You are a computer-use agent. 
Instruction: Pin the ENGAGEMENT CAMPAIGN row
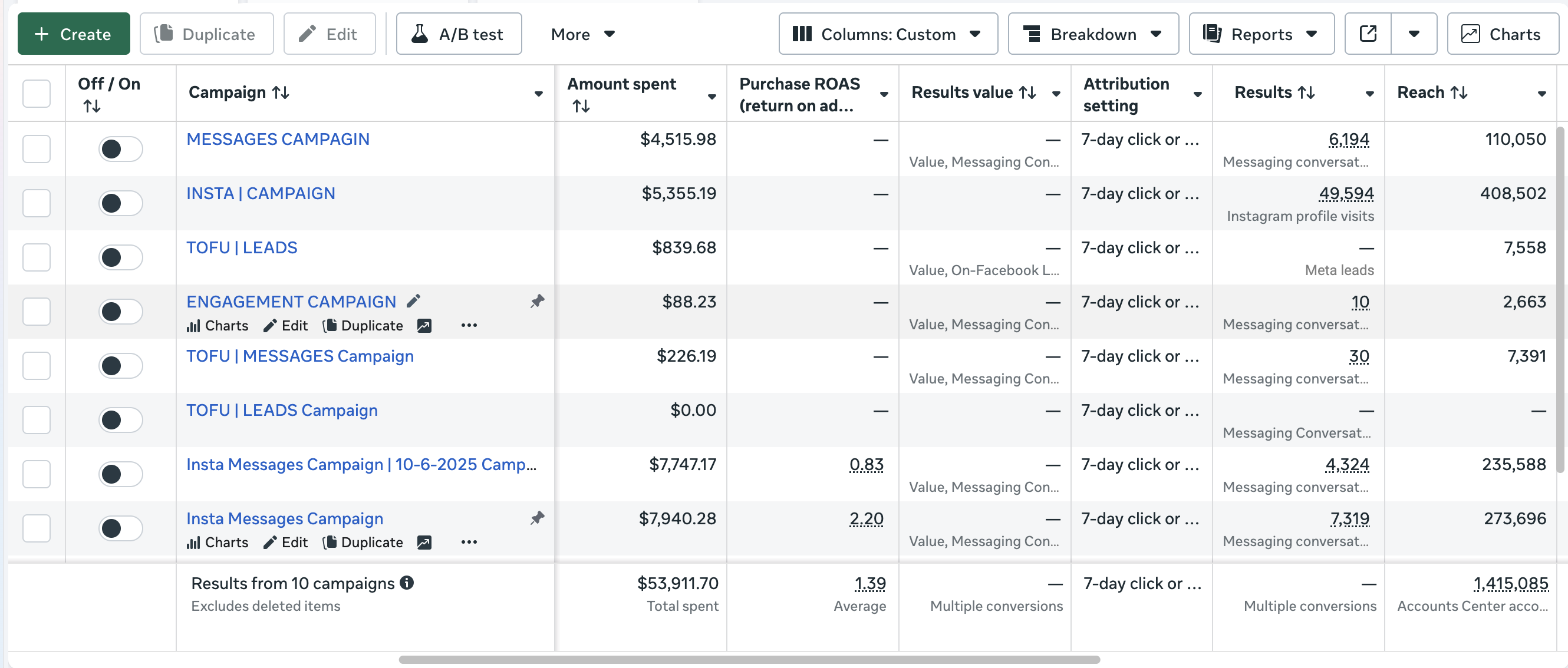click(537, 301)
